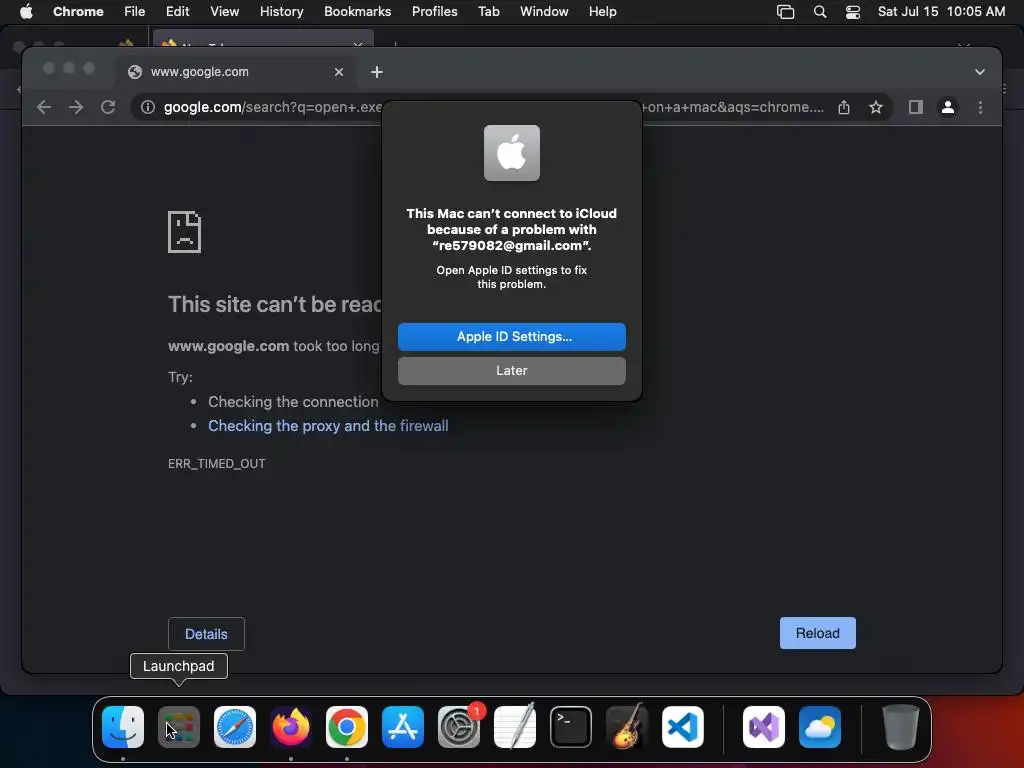Open the History menu
Screen dimensions: 1024x768
[x=281, y=12]
